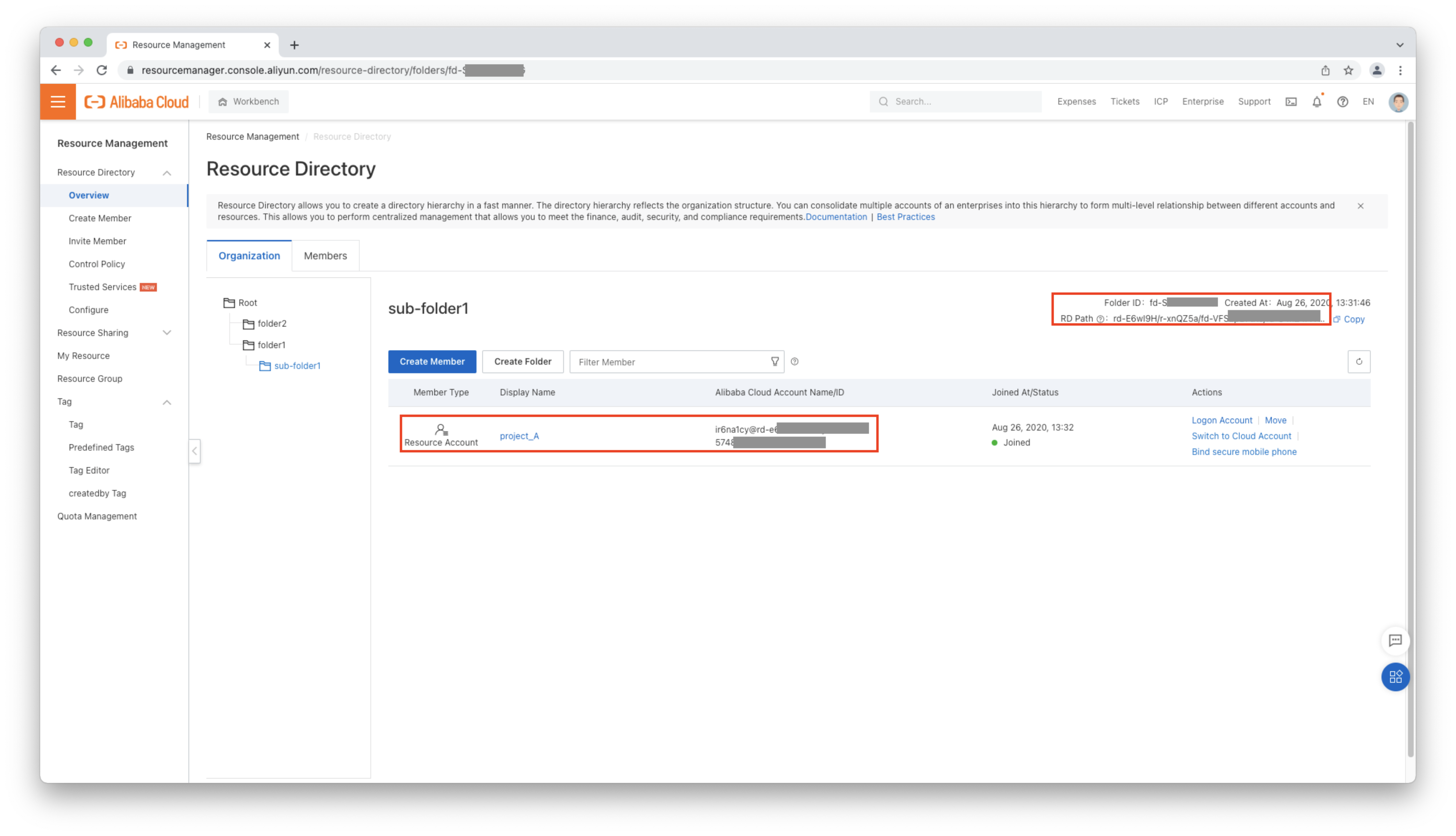Image resolution: width=1456 pixels, height=836 pixels.
Task: Click the refresh button above member table
Action: (1359, 362)
